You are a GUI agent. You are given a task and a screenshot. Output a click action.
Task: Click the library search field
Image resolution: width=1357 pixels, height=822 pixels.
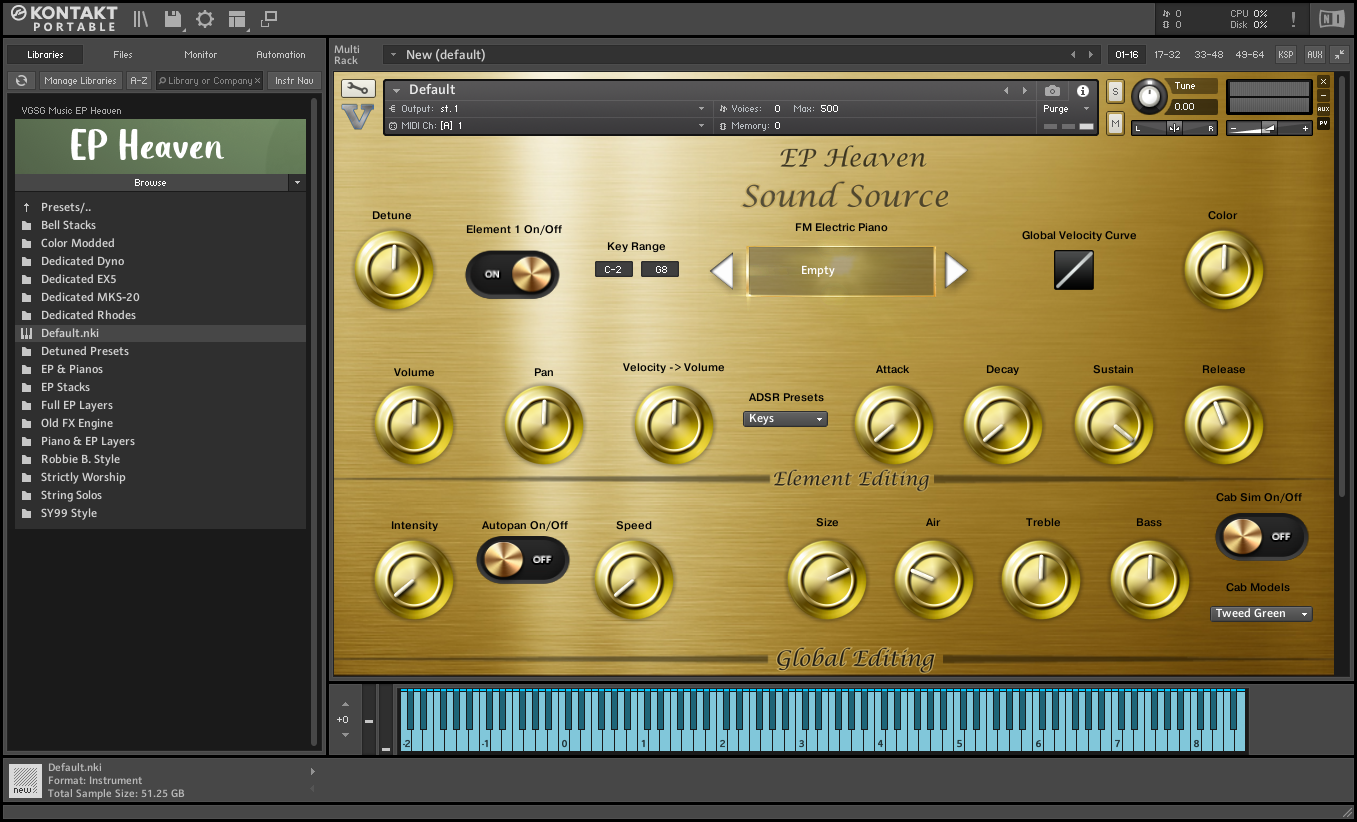click(x=209, y=81)
